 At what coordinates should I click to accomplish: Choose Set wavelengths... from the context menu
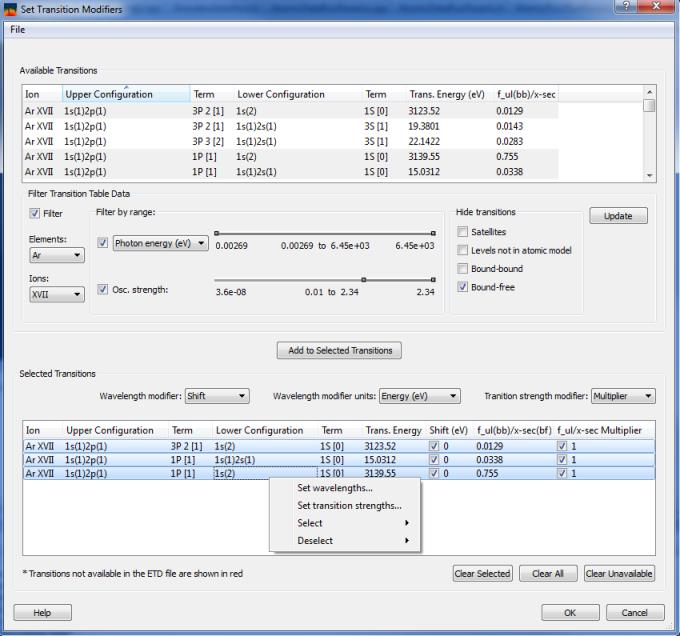(x=334, y=488)
